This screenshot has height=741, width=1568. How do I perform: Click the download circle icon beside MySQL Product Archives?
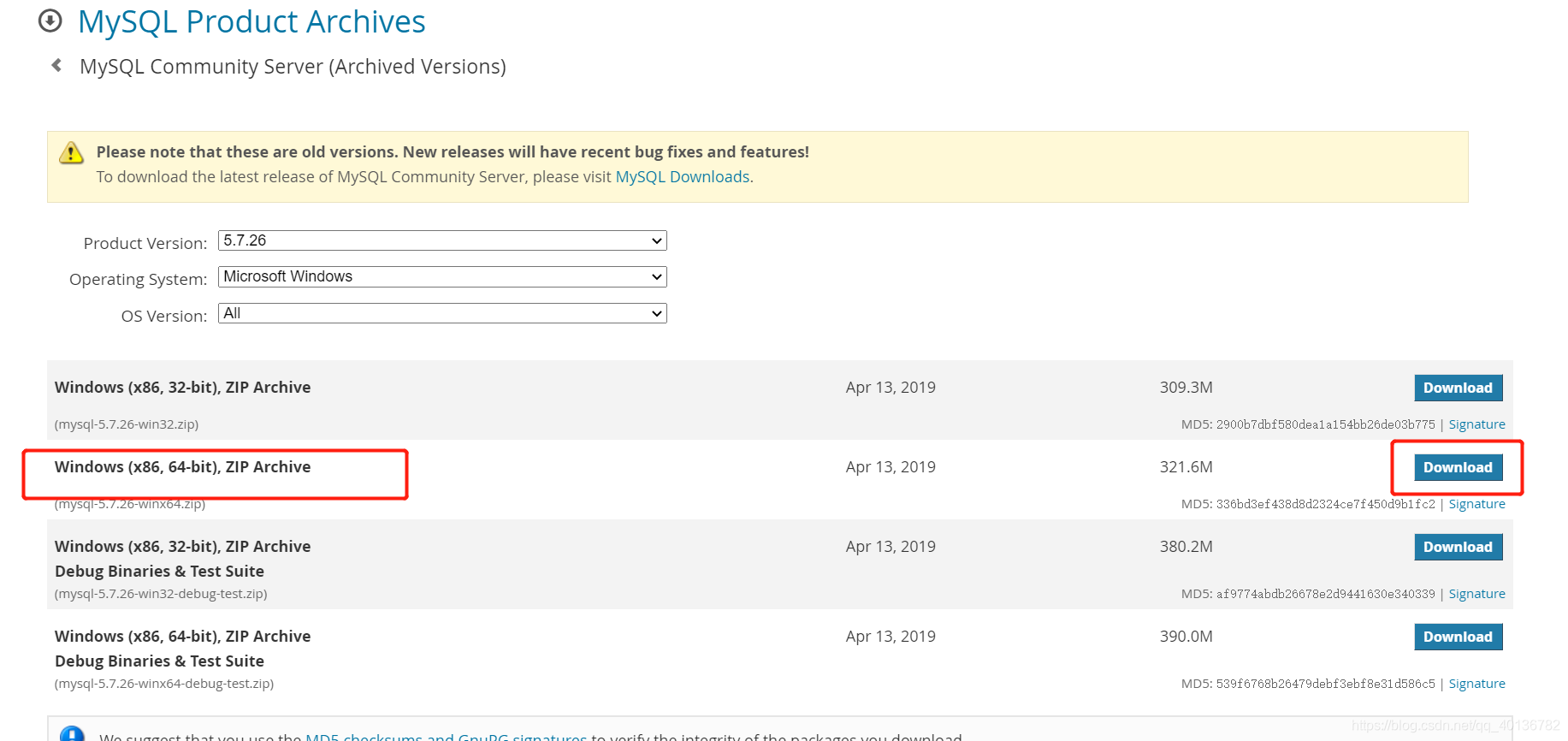[50, 21]
